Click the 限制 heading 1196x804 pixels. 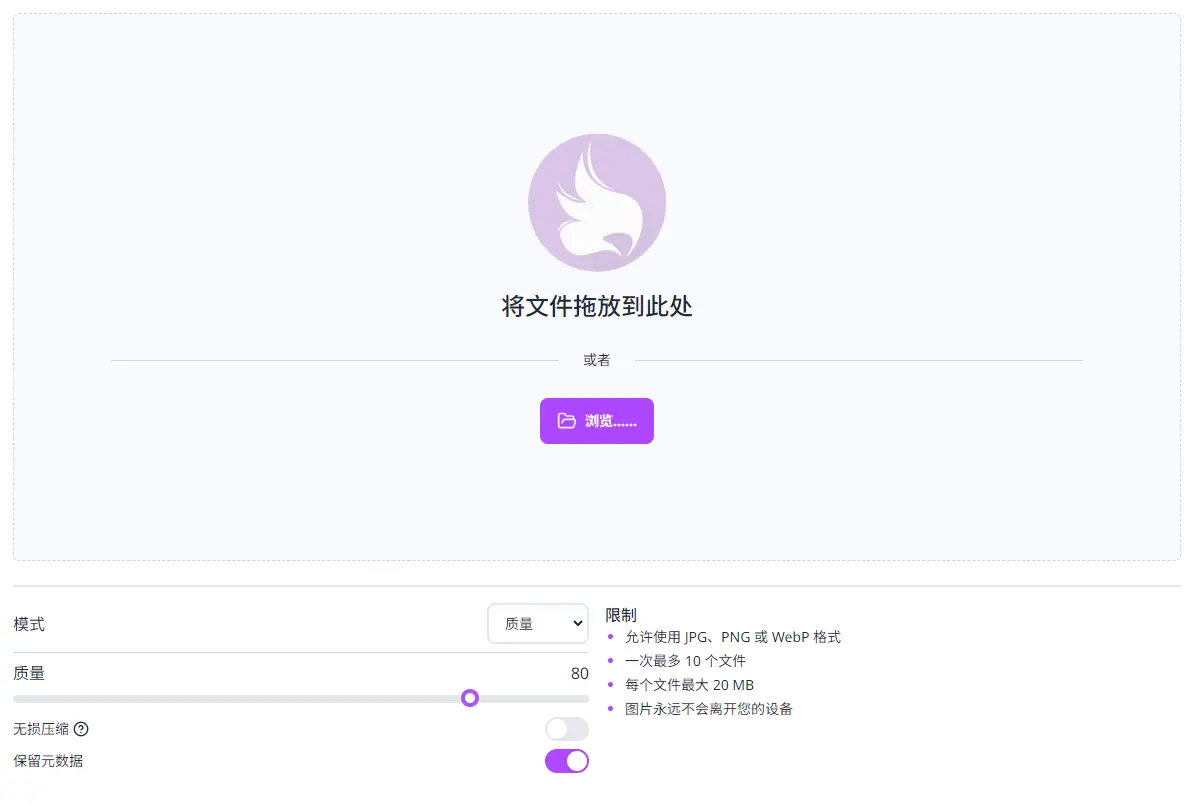click(x=621, y=615)
